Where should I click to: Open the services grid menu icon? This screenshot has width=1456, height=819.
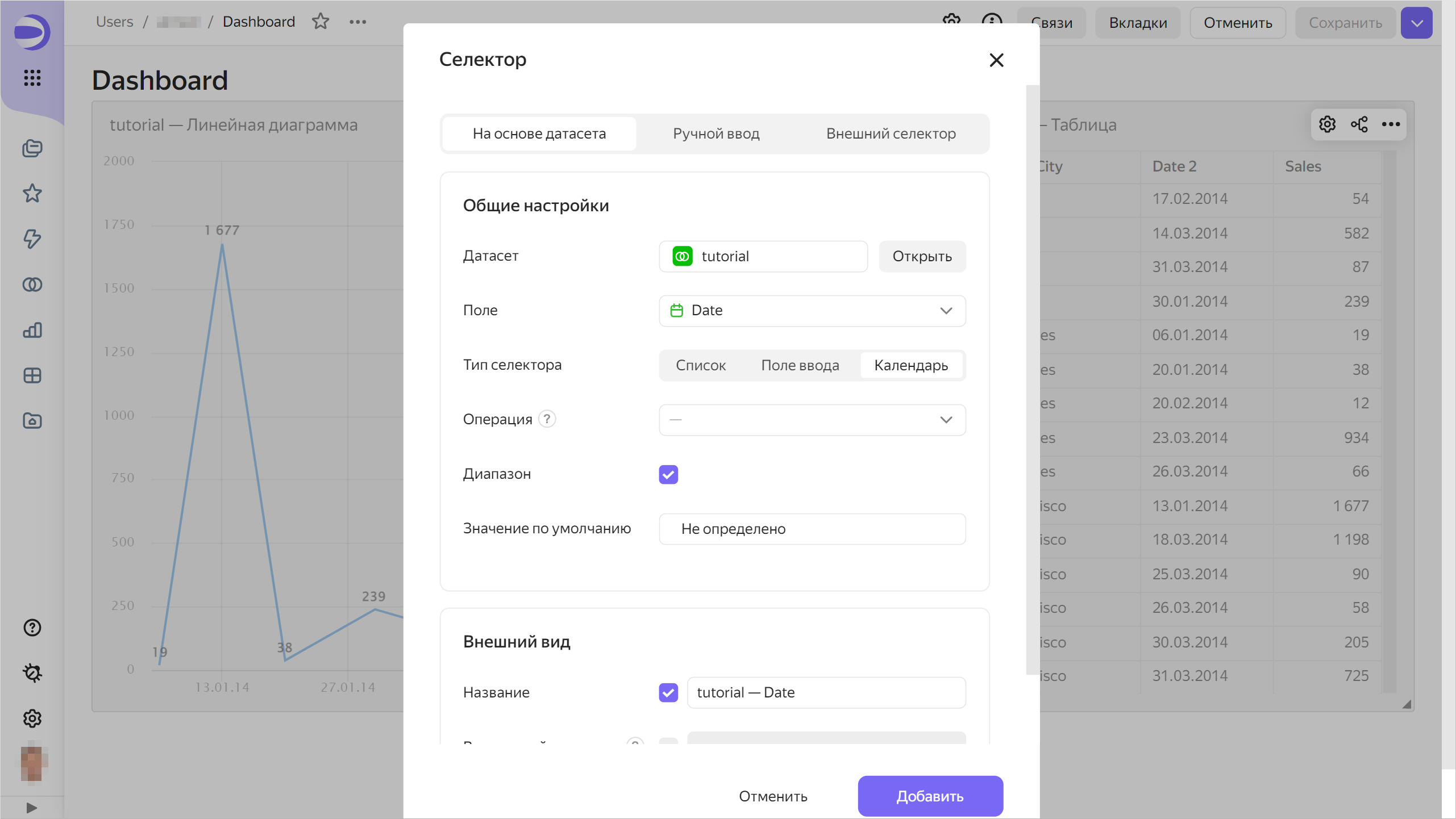[x=32, y=78]
